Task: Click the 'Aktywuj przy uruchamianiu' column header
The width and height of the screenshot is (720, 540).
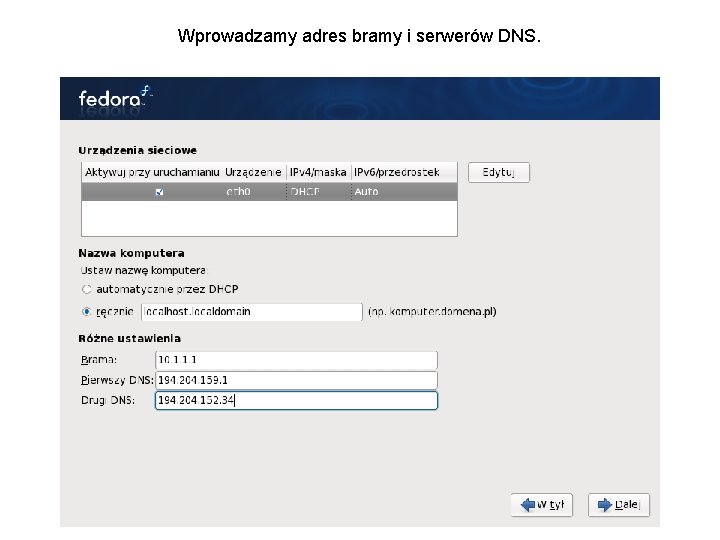Action: point(152,172)
